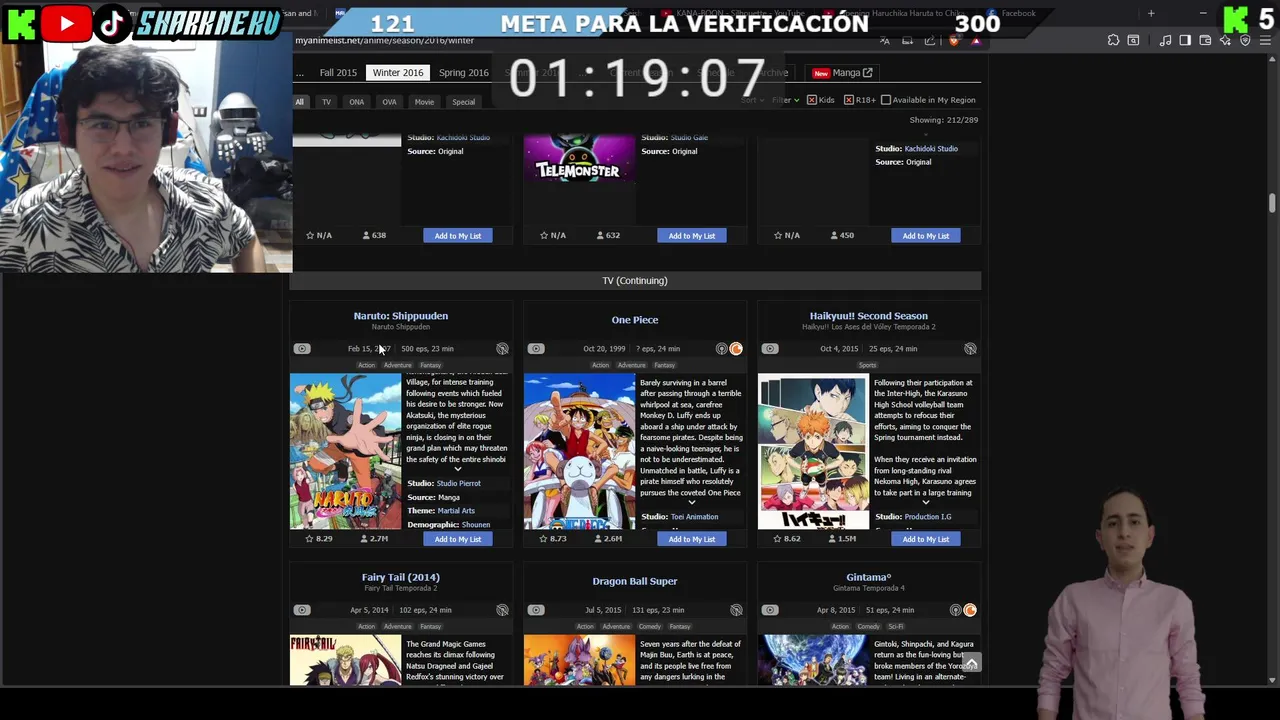Screen dimensions: 1280x720
Task: Select the Movie type filter tab
Action: click(424, 102)
